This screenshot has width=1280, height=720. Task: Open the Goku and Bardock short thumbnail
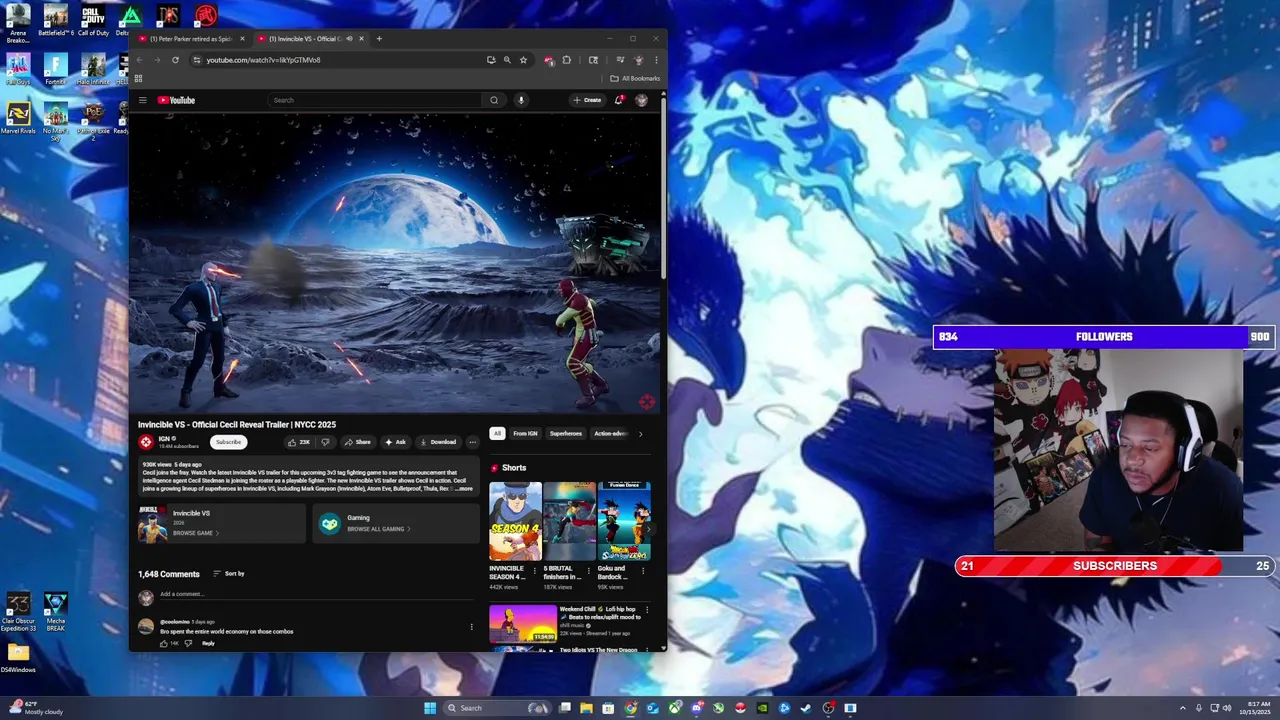coord(624,521)
